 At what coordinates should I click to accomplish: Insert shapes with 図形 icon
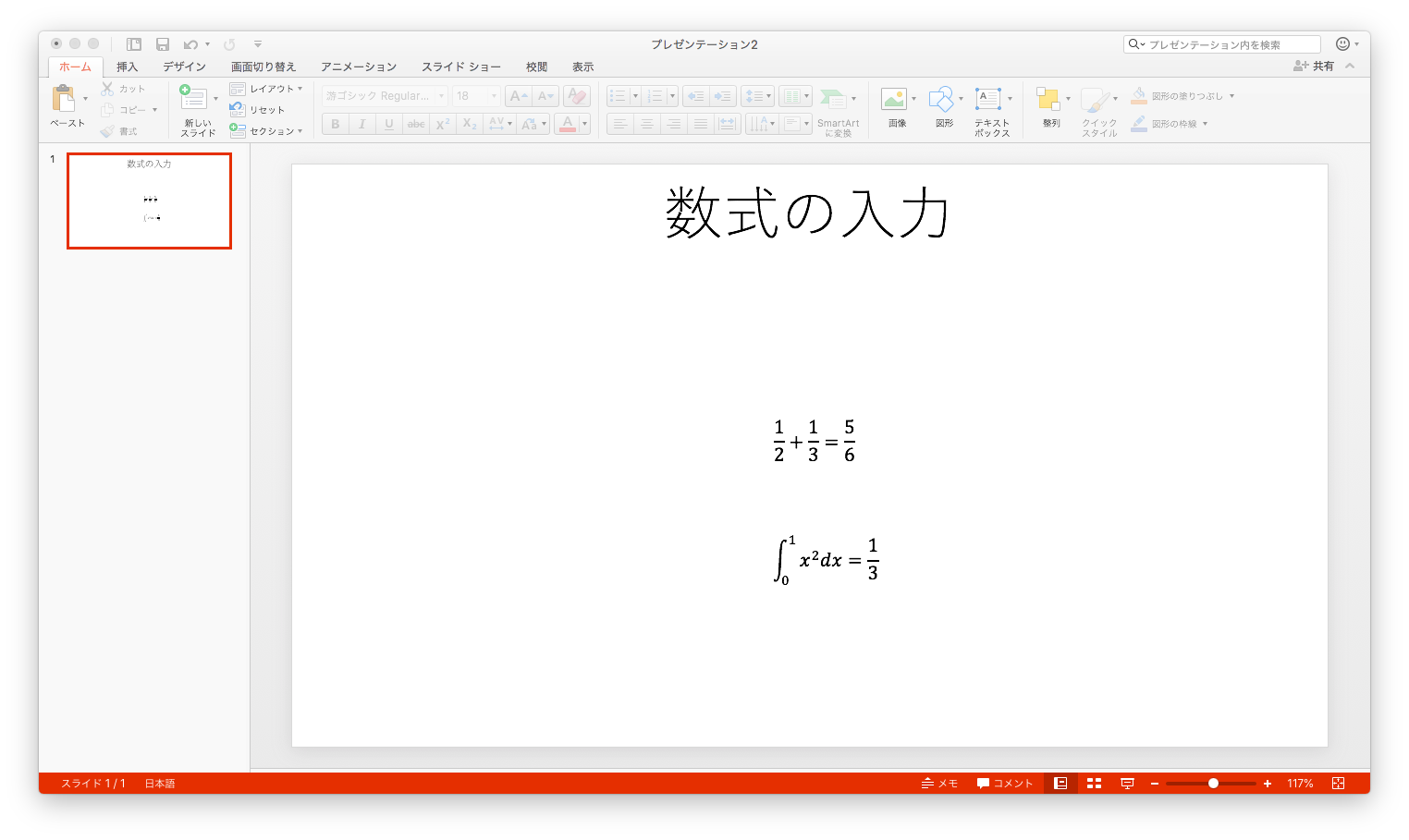pyautogui.click(x=941, y=99)
